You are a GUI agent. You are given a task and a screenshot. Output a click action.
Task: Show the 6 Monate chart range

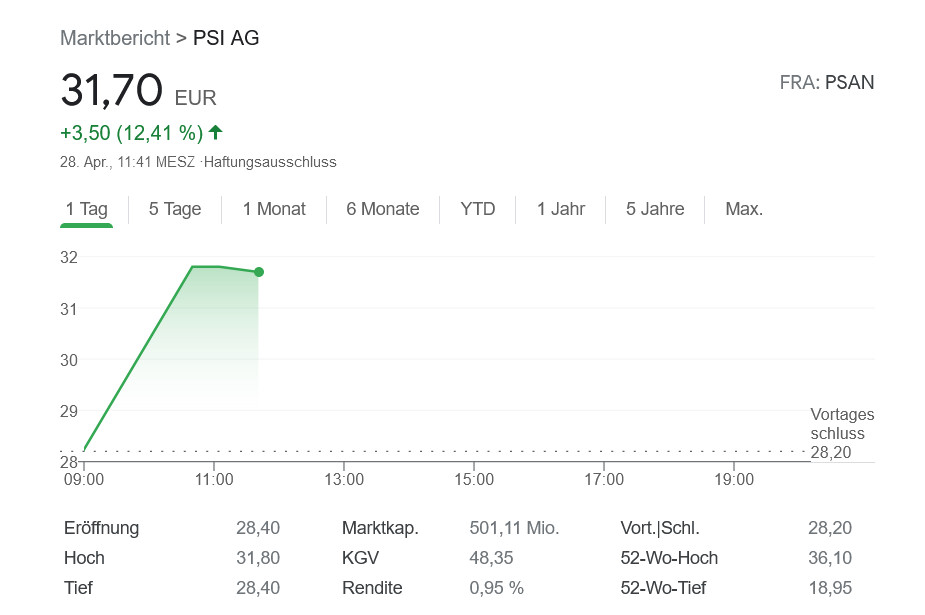[383, 209]
